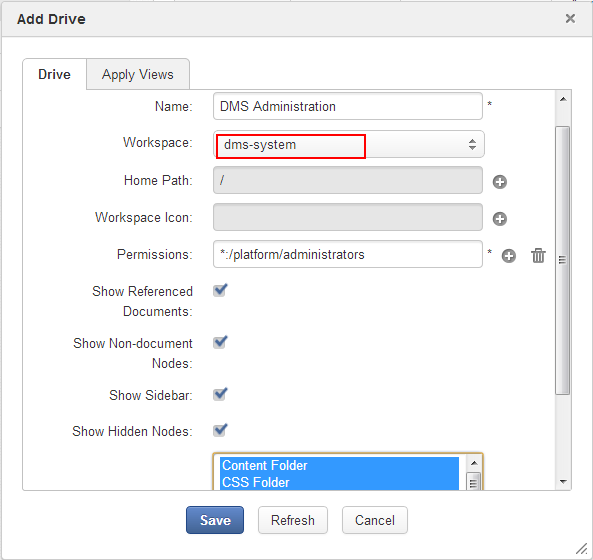The height and width of the screenshot is (560, 593).
Task: Click up arrow of folder list scrollbar
Action: click(x=474, y=463)
